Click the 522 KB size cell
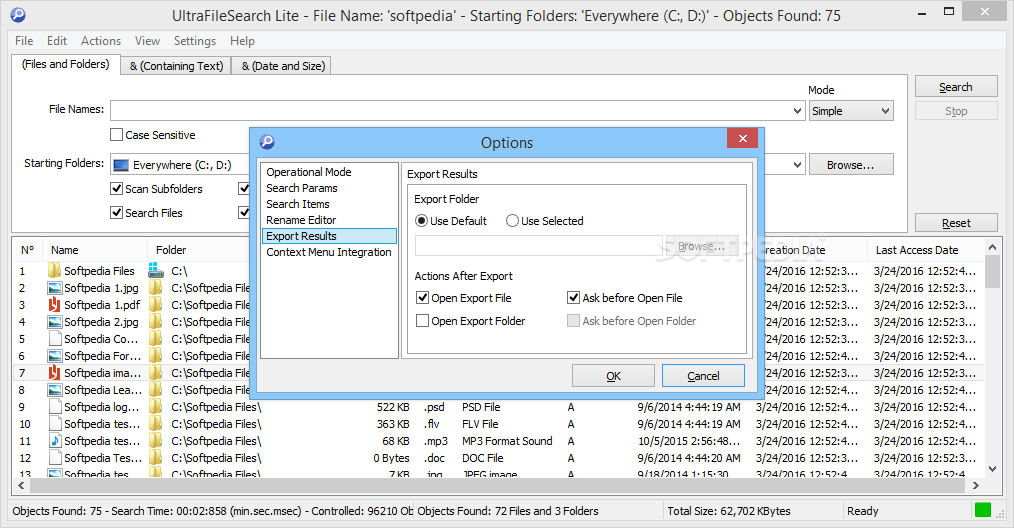Viewport: 1014px width, 528px height. (x=393, y=407)
